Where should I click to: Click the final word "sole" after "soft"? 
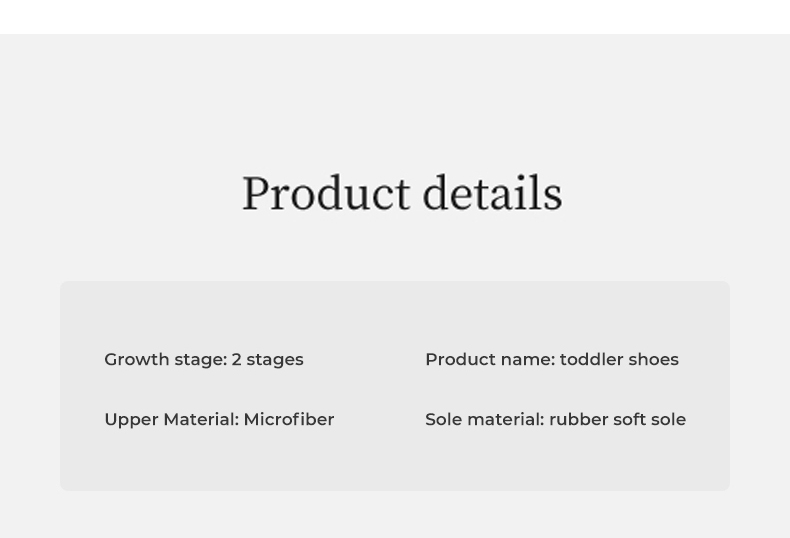(x=669, y=420)
